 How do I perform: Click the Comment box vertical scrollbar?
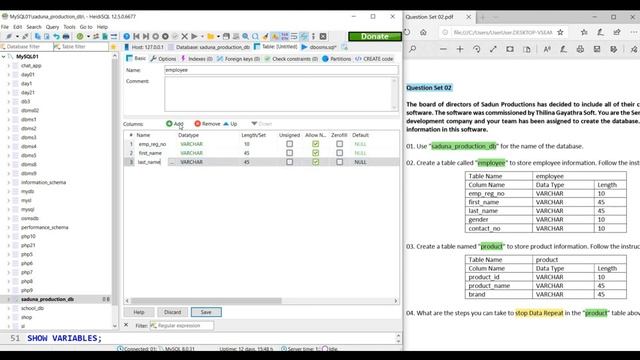[x=394, y=94]
